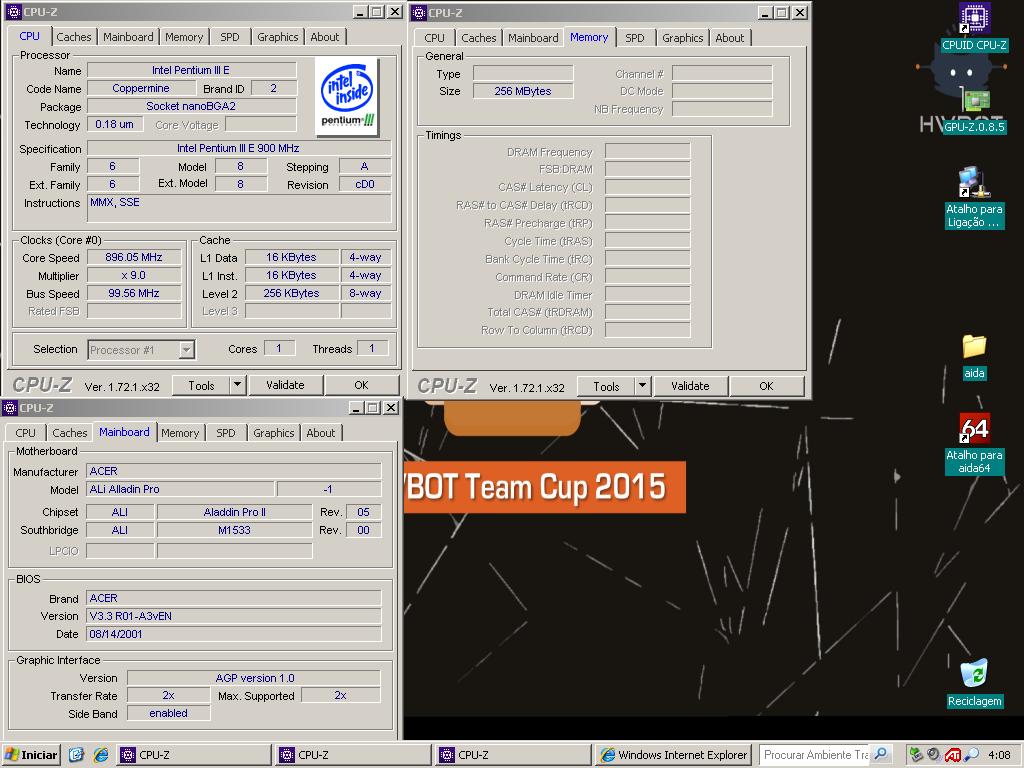Open Caches tab in the CPU window

coord(74,37)
